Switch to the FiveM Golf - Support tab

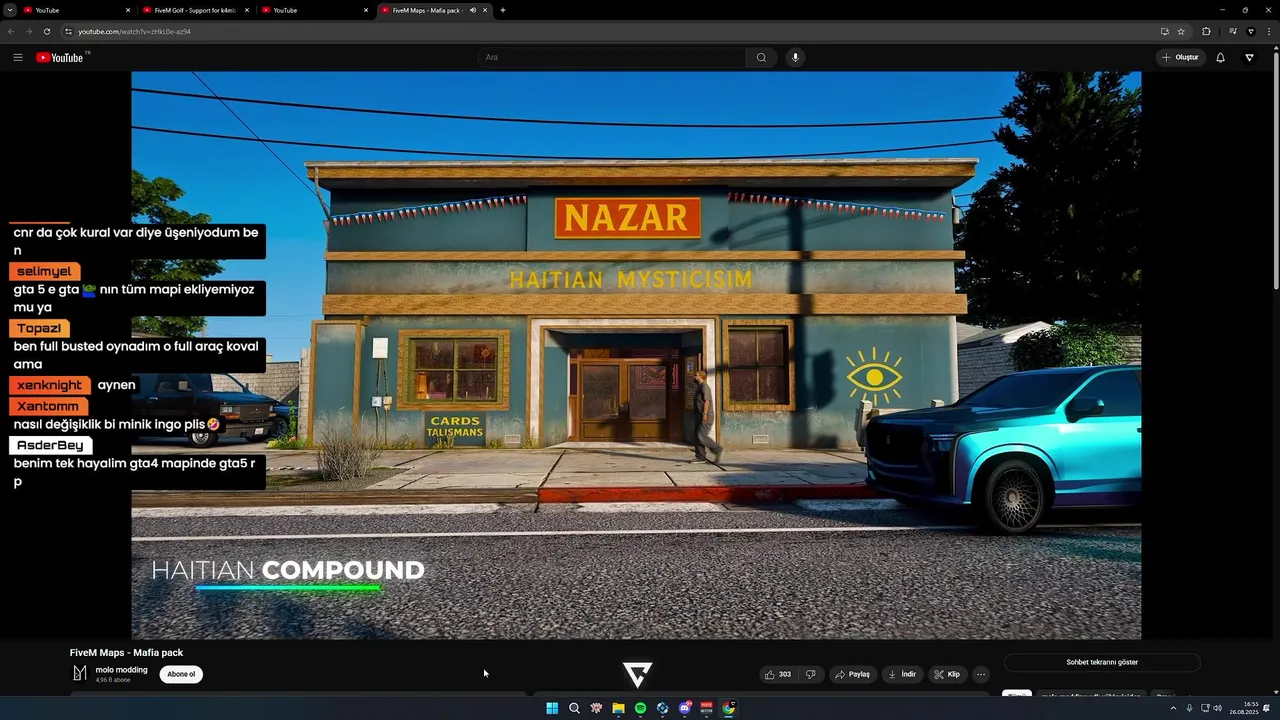point(196,10)
